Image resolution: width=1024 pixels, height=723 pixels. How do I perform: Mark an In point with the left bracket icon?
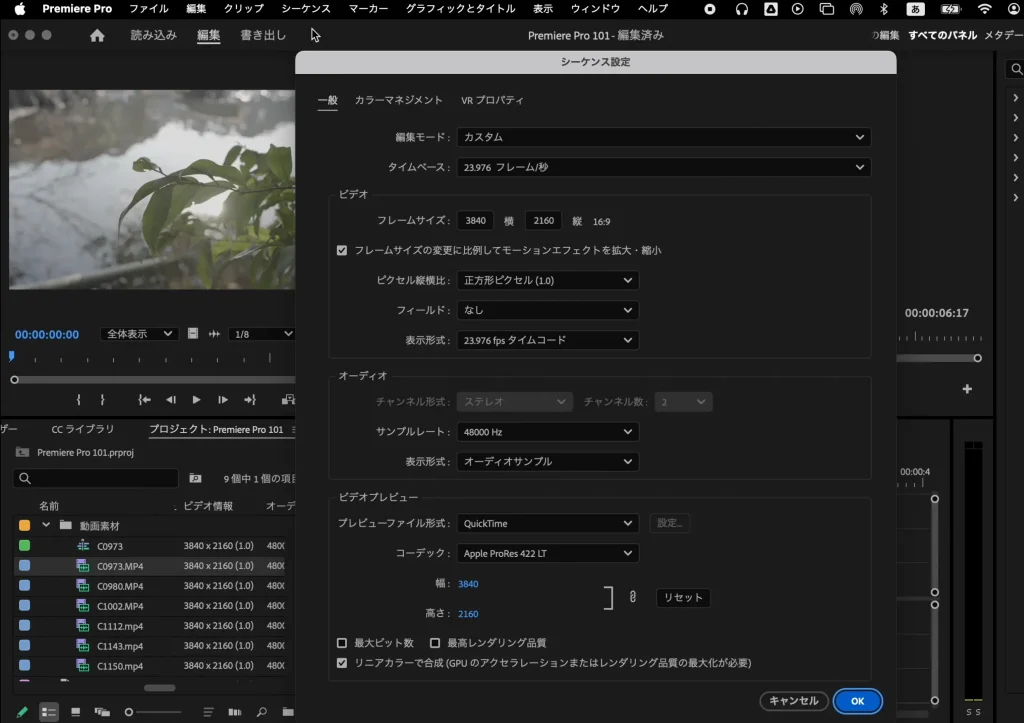click(78, 399)
